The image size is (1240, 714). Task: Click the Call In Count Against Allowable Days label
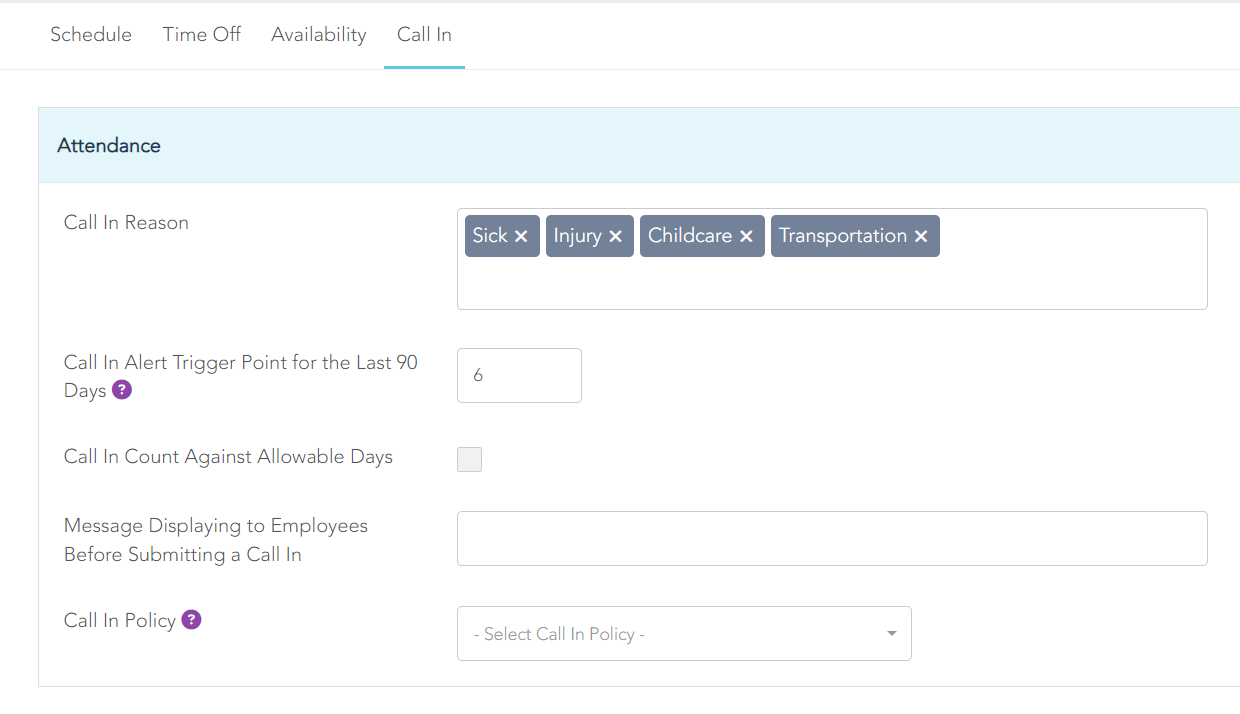pos(228,456)
